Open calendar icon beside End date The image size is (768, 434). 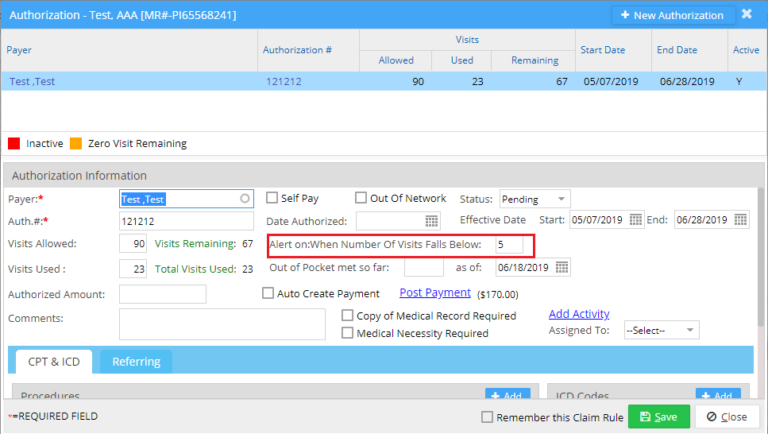(x=740, y=220)
